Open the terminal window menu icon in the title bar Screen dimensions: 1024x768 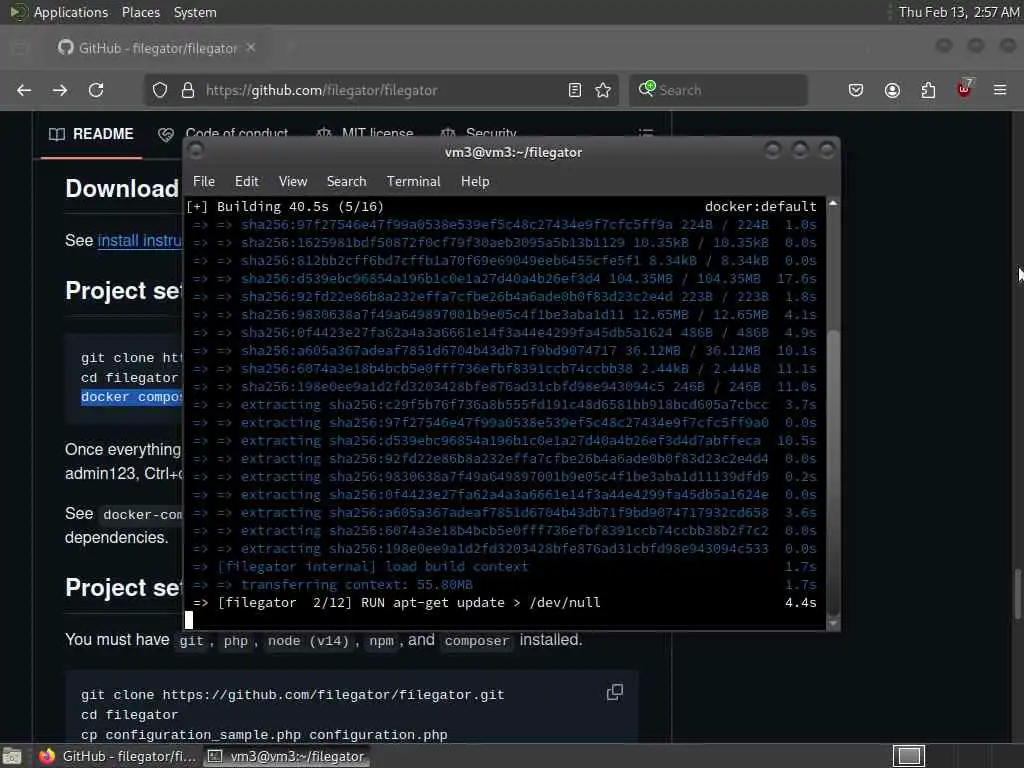pyautogui.click(x=195, y=152)
